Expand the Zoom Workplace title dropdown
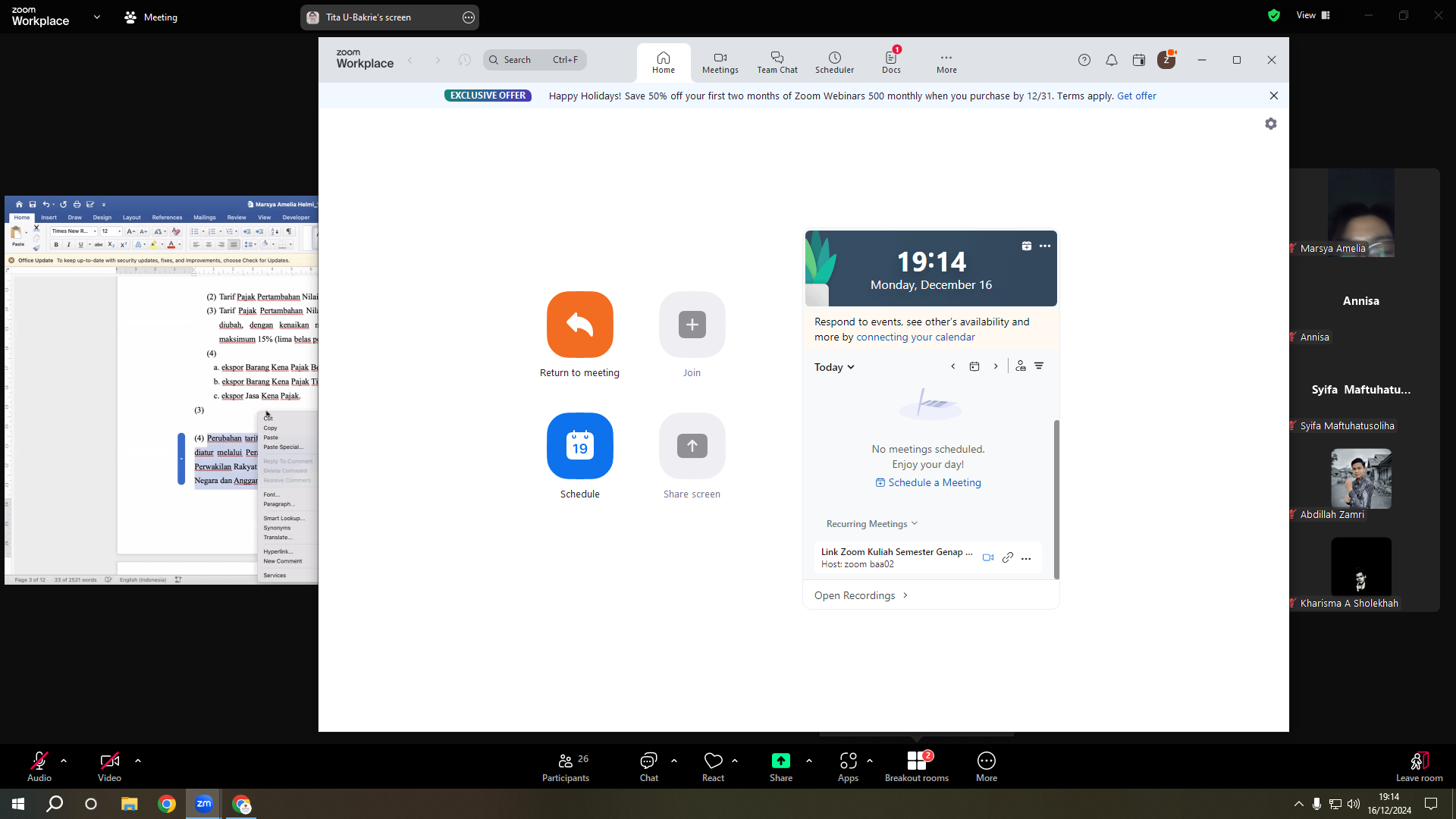This screenshot has width=1456, height=819. coord(97,17)
